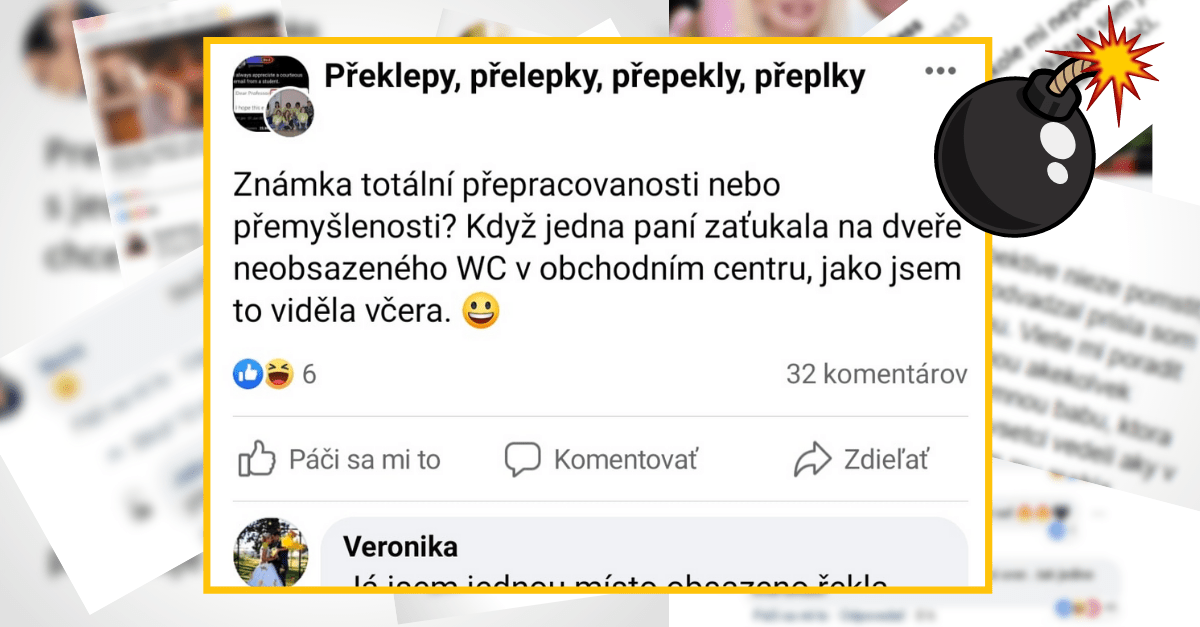This screenshot has height=627, width=1200.
Task: Open the 32 komentárov comments link
Action: (x=876, y=372)
